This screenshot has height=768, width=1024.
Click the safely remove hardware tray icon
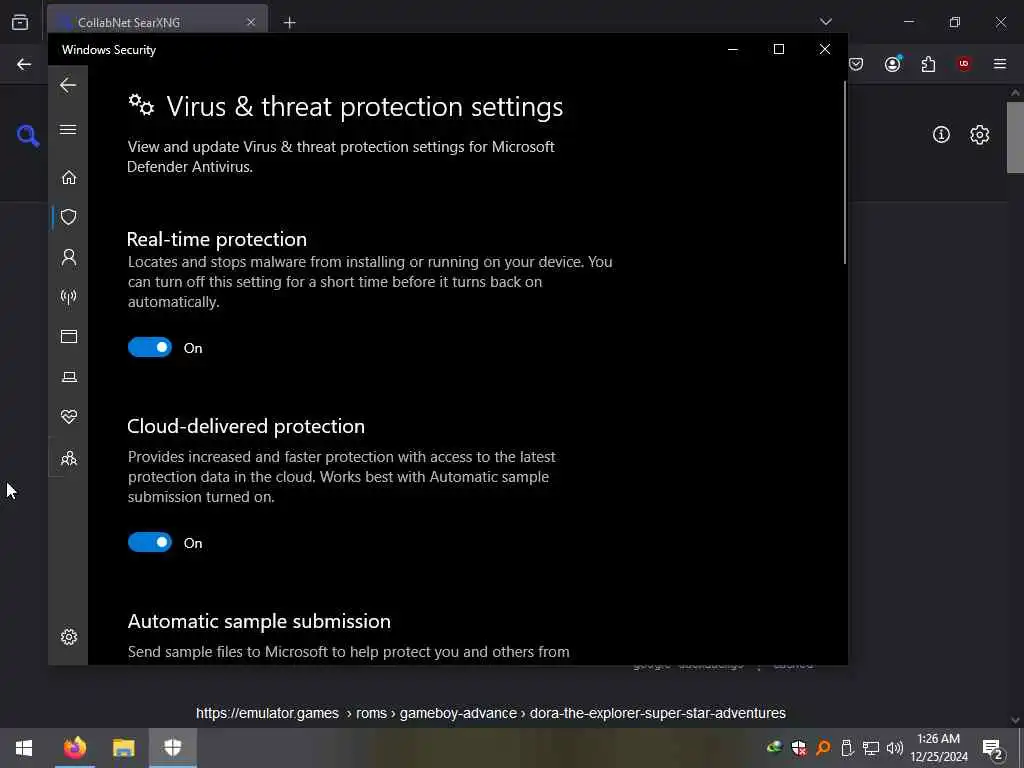847,748
